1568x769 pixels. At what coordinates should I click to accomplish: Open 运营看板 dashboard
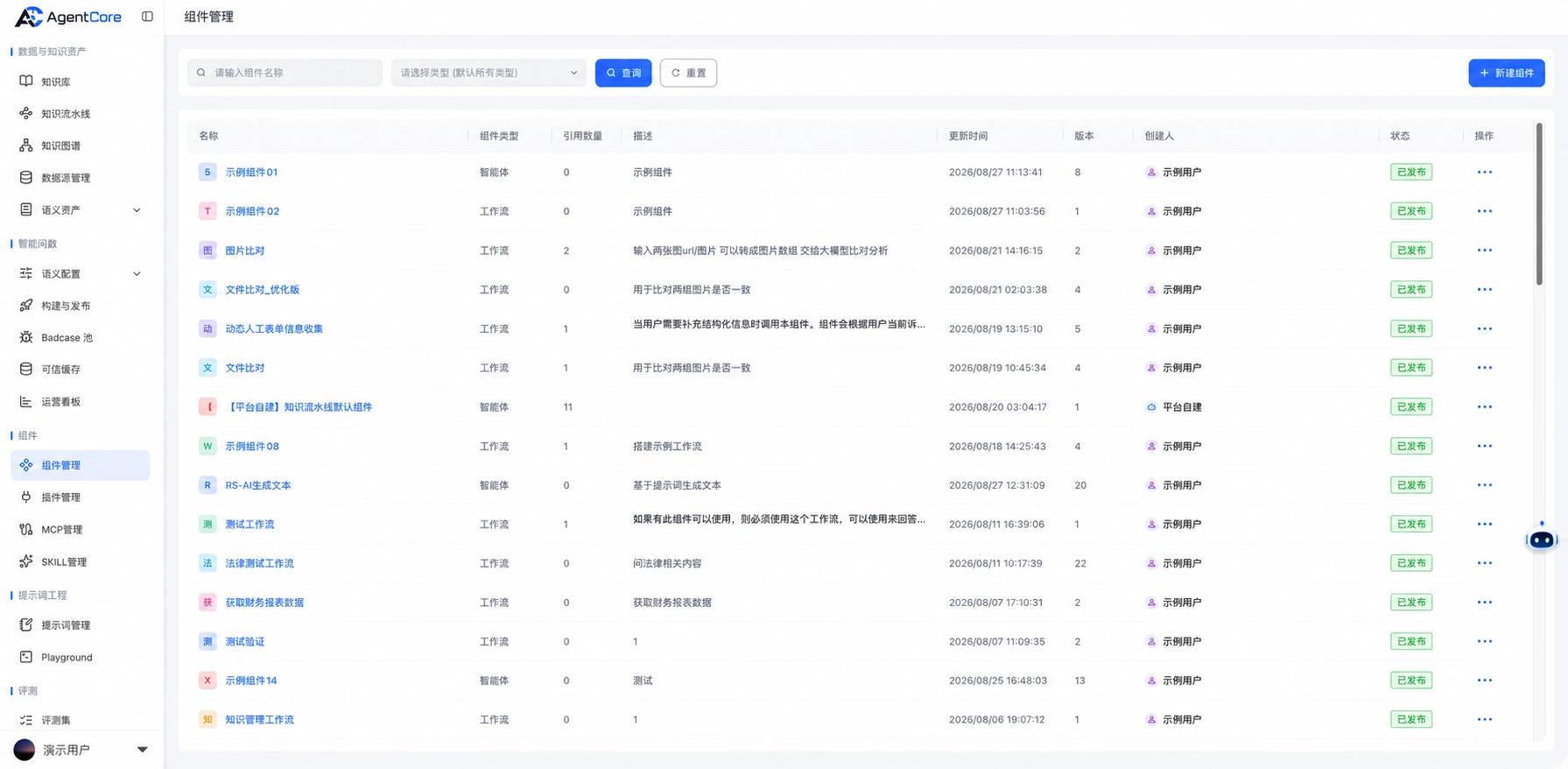coord(61,402)
